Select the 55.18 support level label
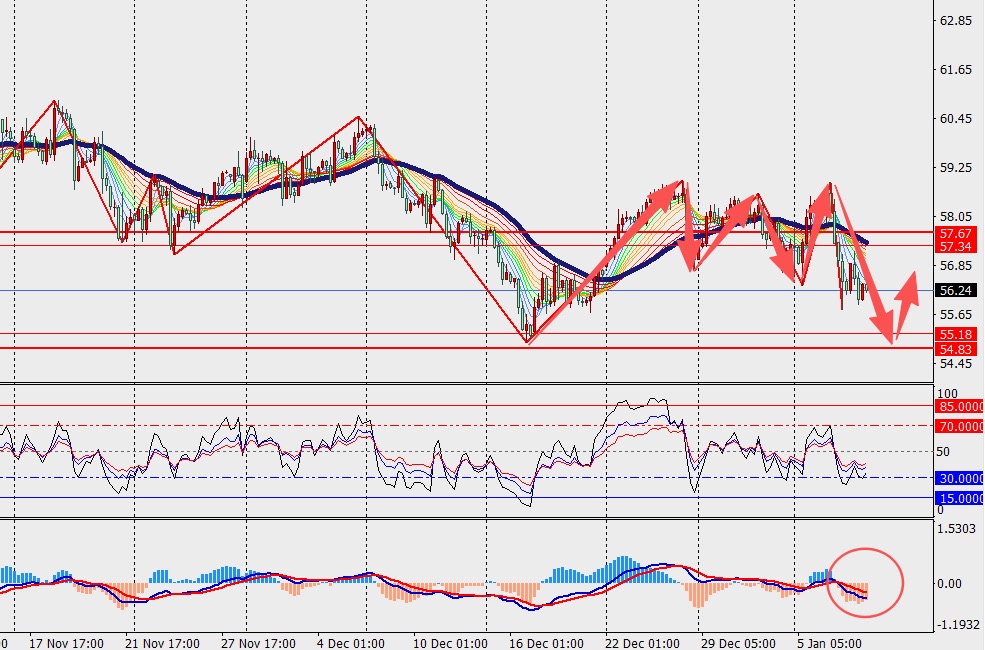Viewport: 985px width, 650px height. (x=955, y=334)
